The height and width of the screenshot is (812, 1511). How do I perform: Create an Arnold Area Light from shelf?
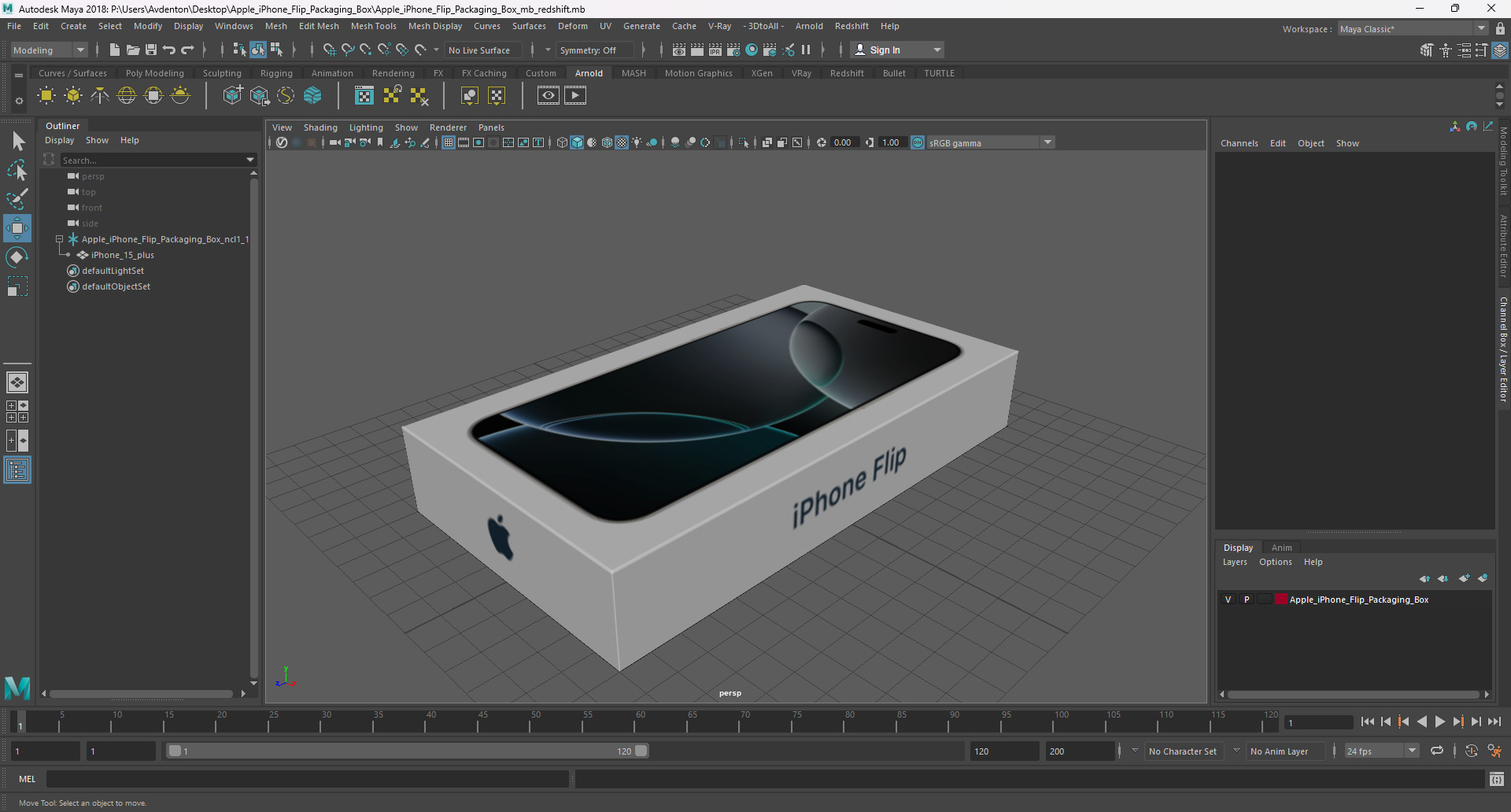tap(46, 96)
